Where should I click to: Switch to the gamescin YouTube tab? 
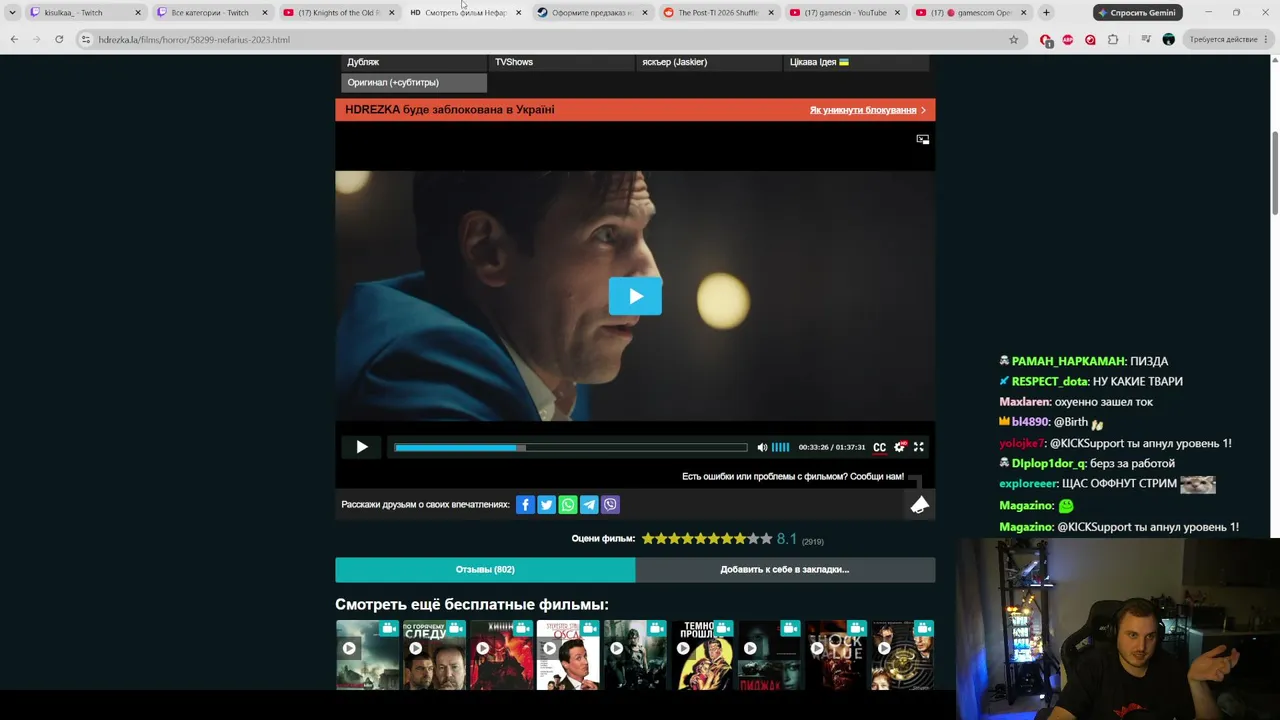(x=844, y=13)
